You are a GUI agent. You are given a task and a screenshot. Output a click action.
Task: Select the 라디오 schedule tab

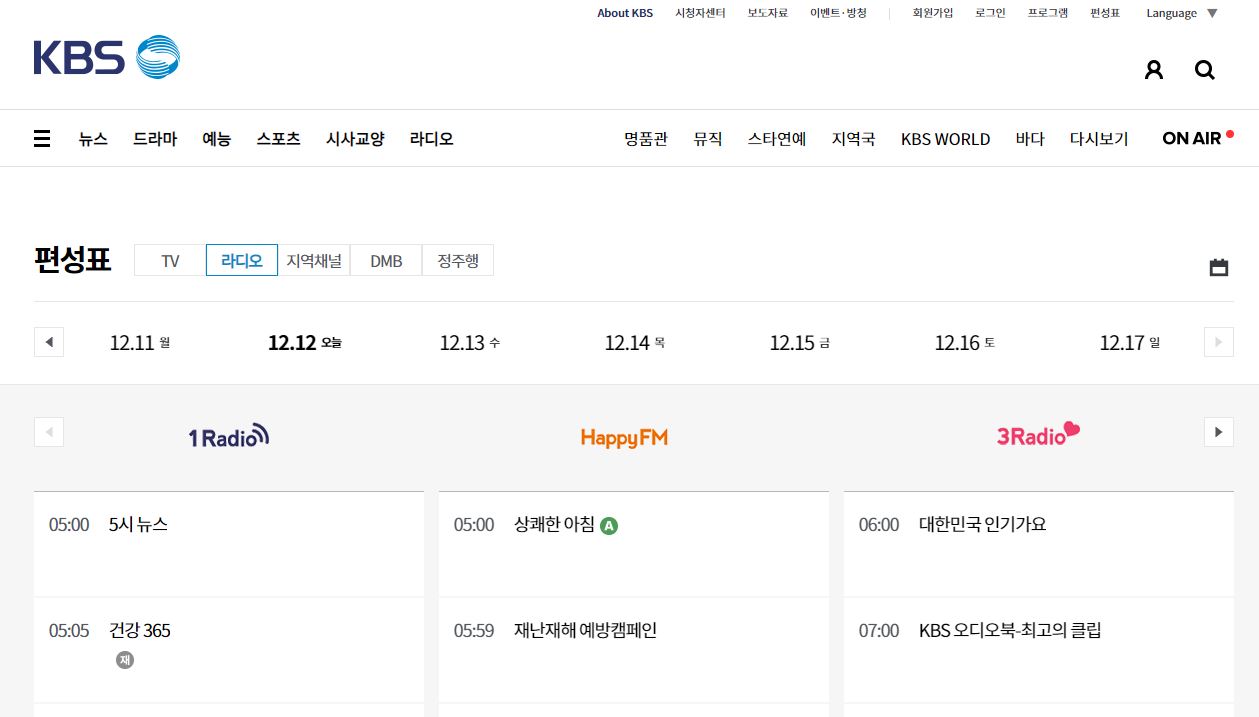[x=242, y=260]
